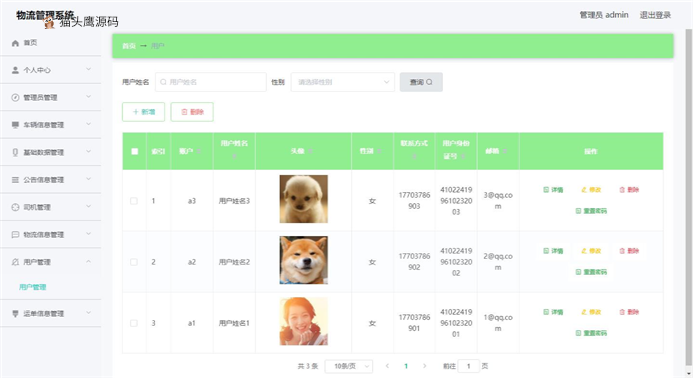This screenshot has height=378, width=693.
Task: Click the 公告信息管理 list icon
Action: [15, 179]
